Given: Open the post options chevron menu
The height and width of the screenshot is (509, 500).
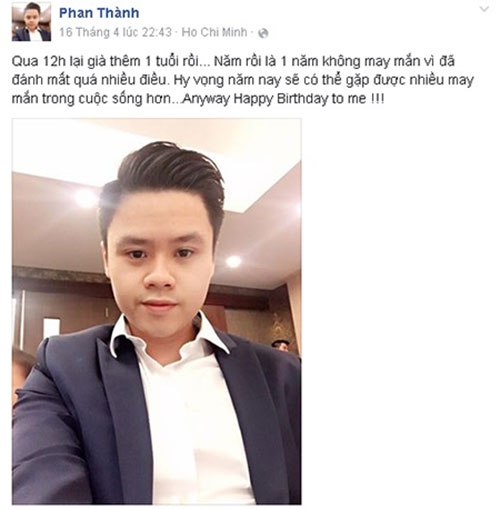Looking at the screenshot, I should (x=484, y=9).
